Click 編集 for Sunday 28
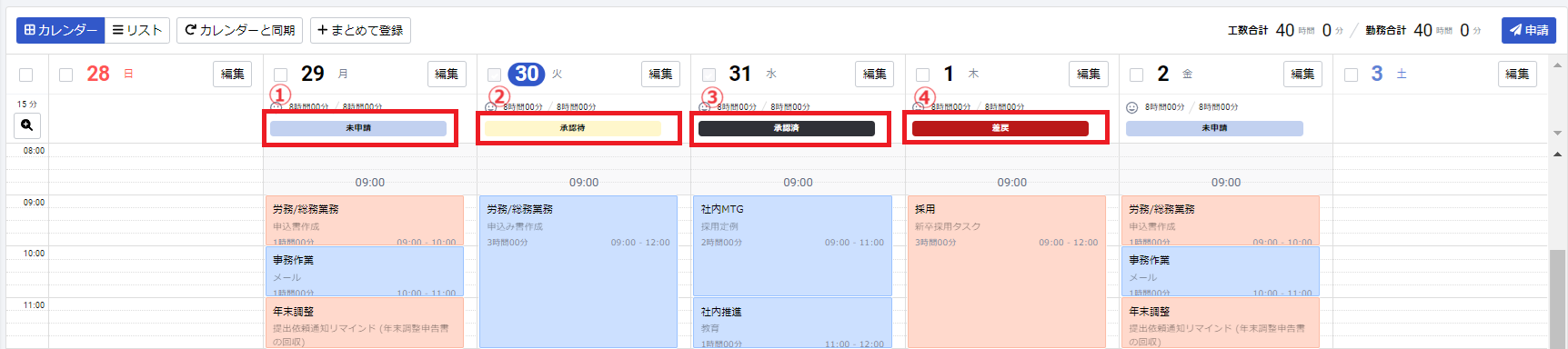The width and height of the screenshot is (1568, 349). coord(233,74)
